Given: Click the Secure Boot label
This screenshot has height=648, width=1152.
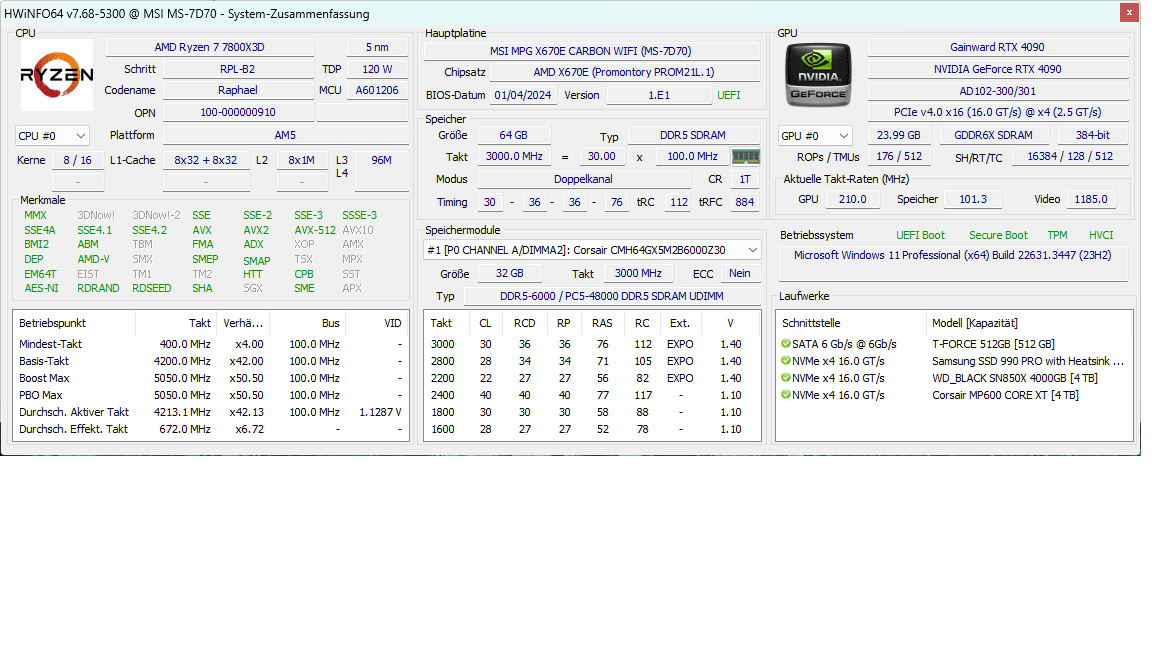Looking at the screenshot, I should point(998,235).
